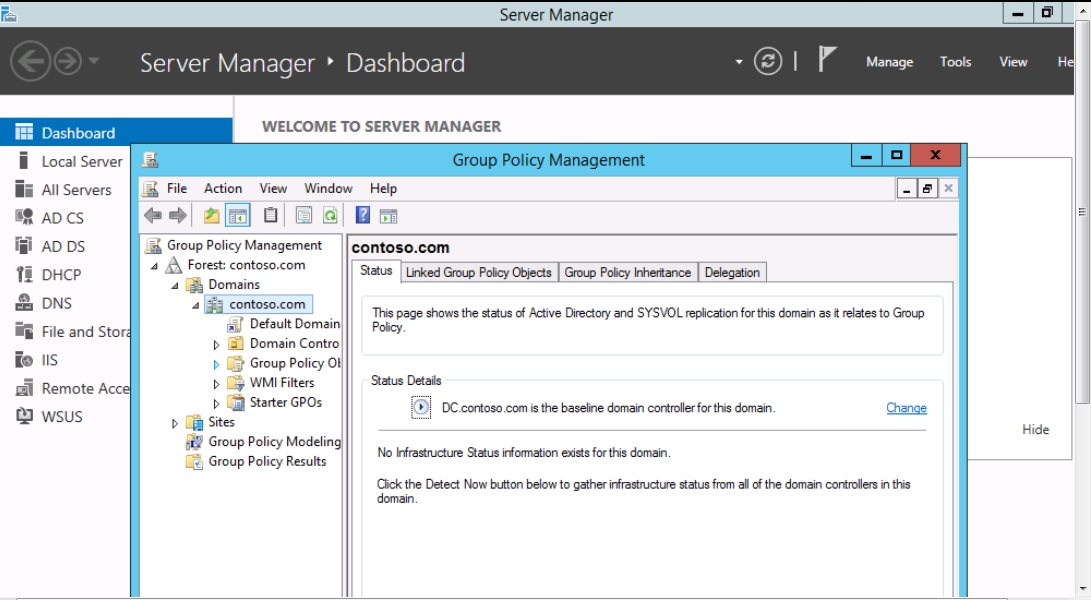This screenshot has width=1091, height=600.
Task: Open the View menu in Group Policy Management
Action: [x=273, y=188]
